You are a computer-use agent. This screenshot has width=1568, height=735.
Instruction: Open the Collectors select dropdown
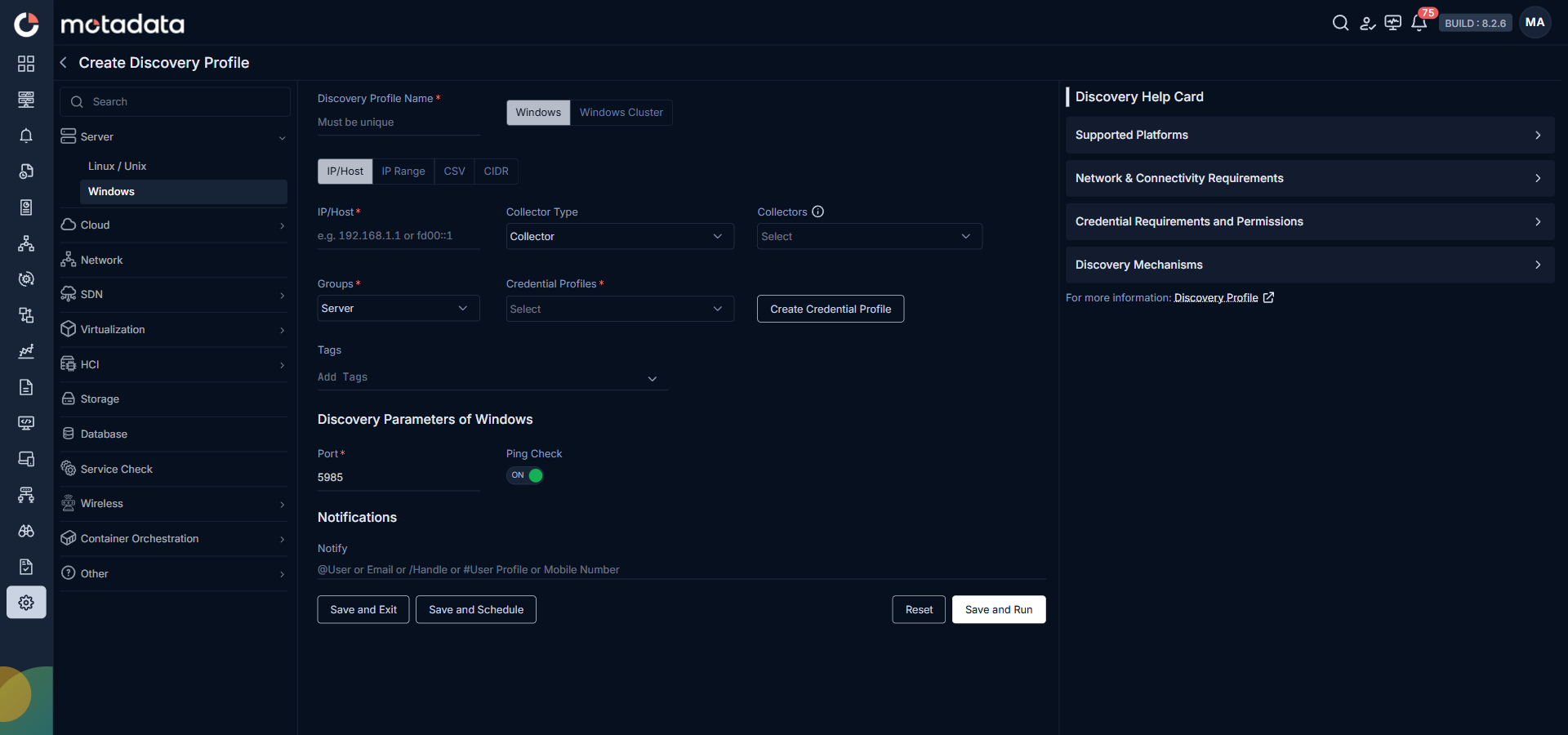click(x=869, y=236)
